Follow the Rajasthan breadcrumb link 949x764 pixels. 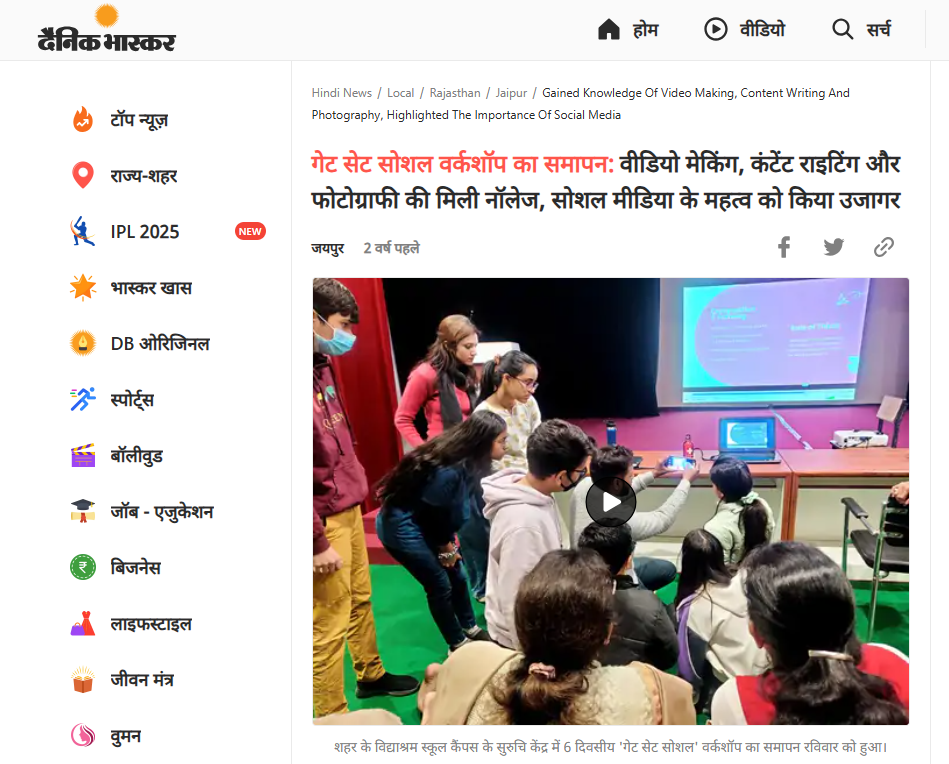pos(455,93)
